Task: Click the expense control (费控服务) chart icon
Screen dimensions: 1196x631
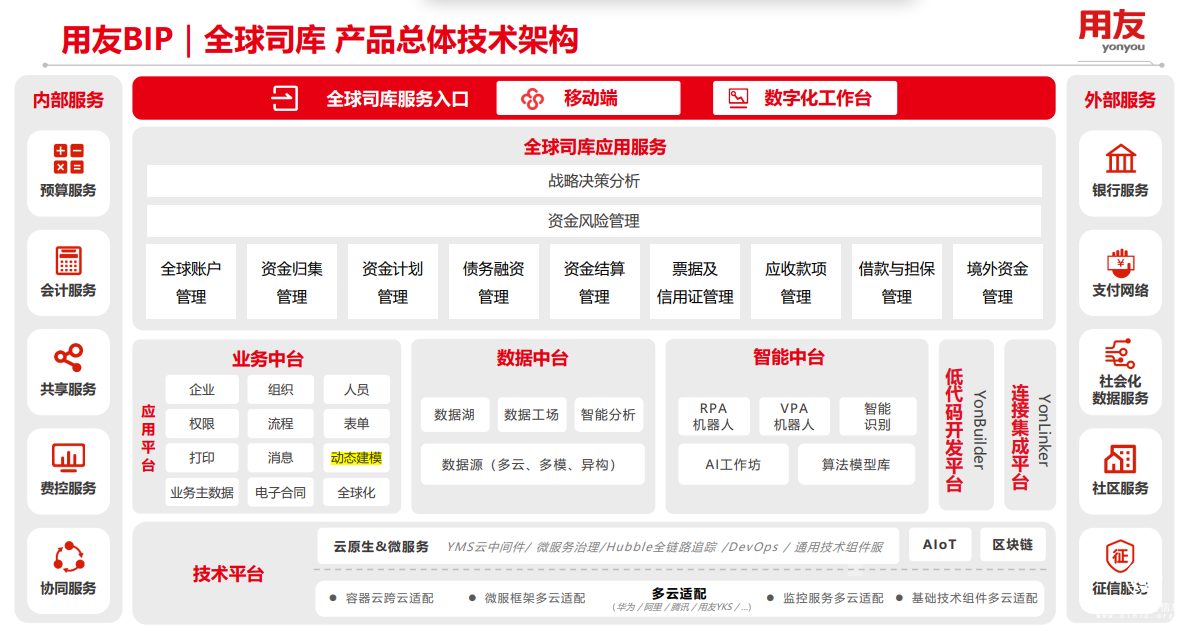Action: (x=68, y=458)
